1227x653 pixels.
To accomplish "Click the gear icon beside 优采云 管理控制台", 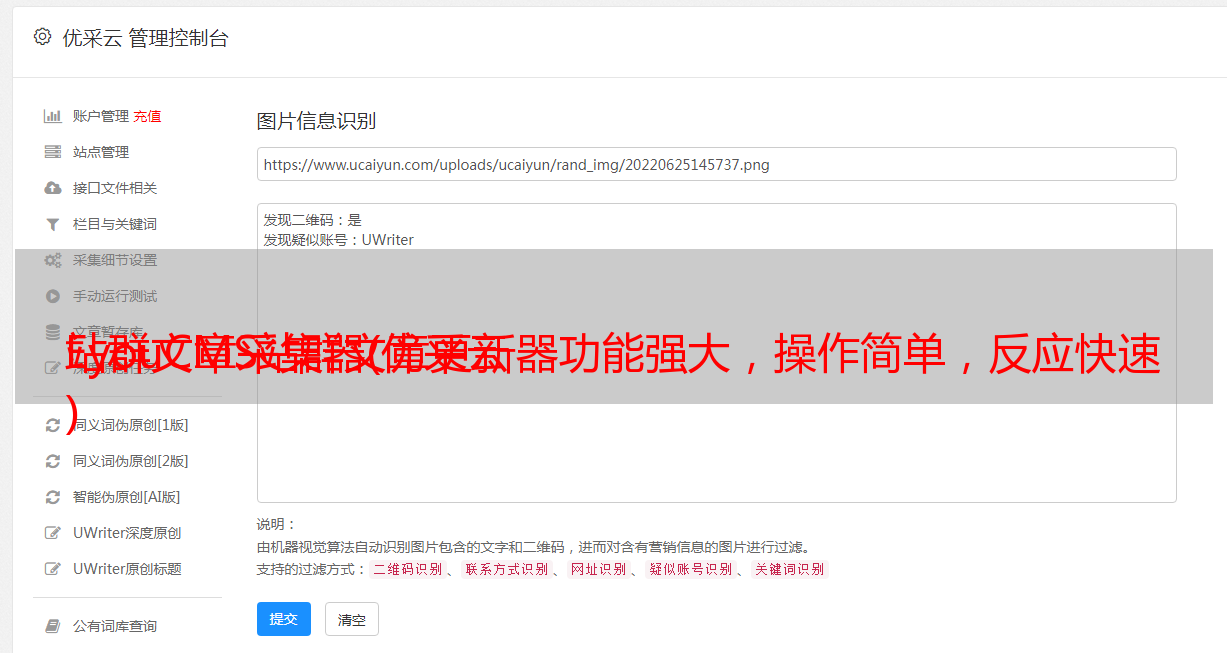I will (42, 37).
